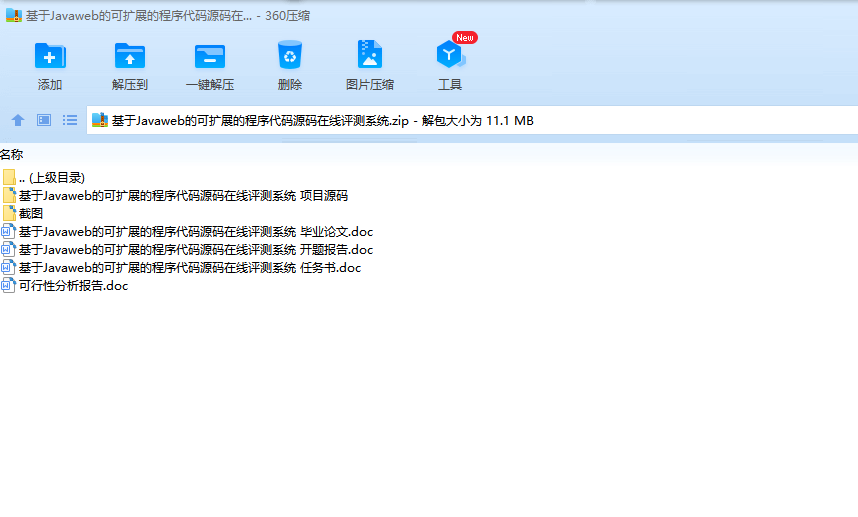Click the 360压缩 app icon in the title bar
858x517 pixels.
14,15
